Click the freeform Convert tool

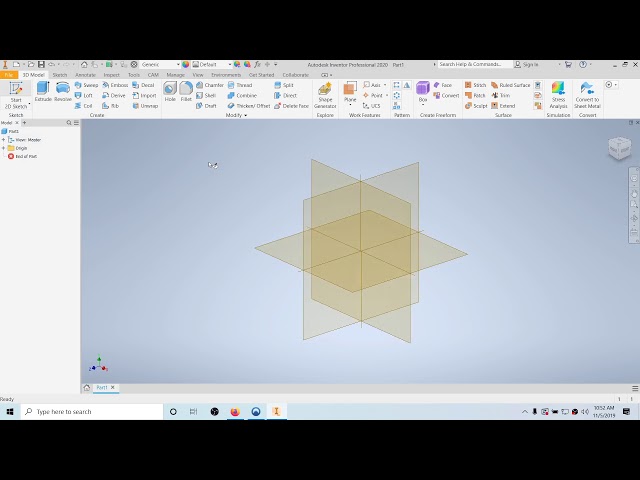click(x=446, y=96)
